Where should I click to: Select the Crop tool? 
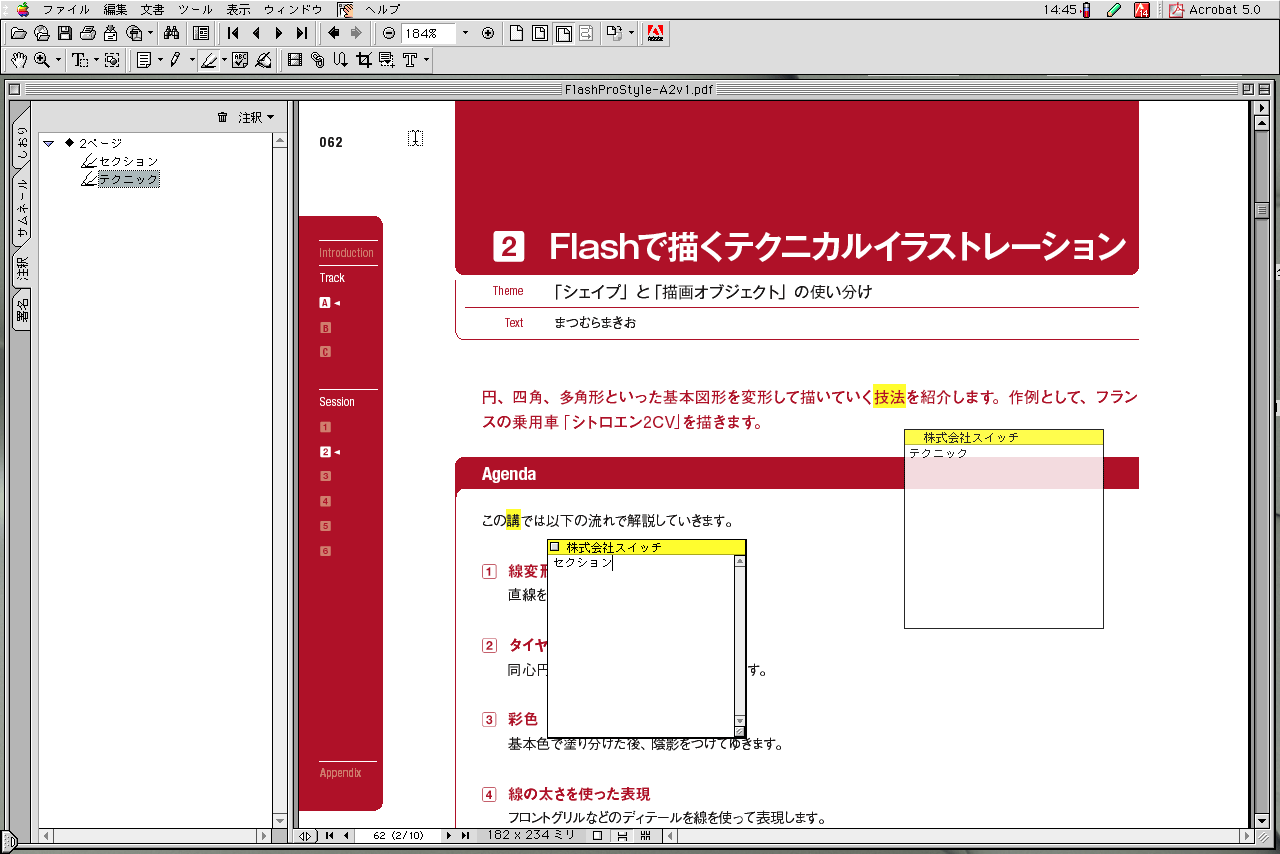point(364,60)
